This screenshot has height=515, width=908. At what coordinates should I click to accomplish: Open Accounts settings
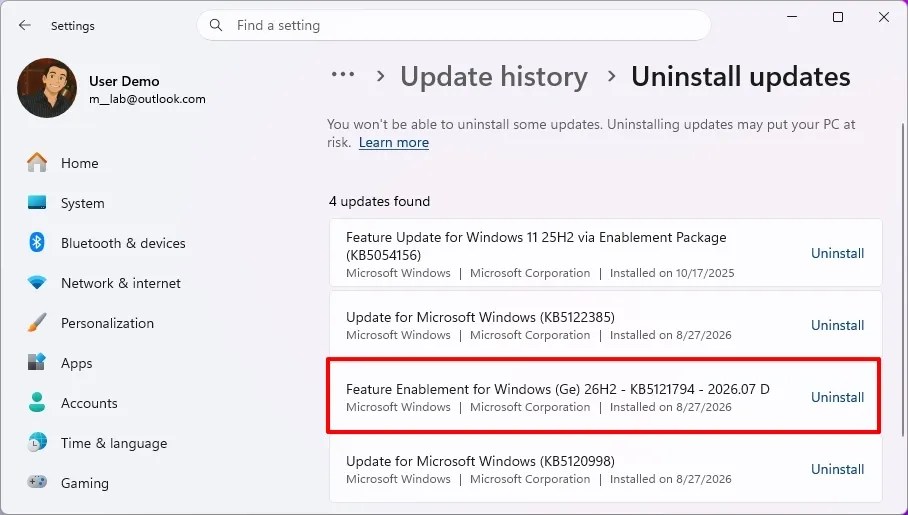(89, 403)
